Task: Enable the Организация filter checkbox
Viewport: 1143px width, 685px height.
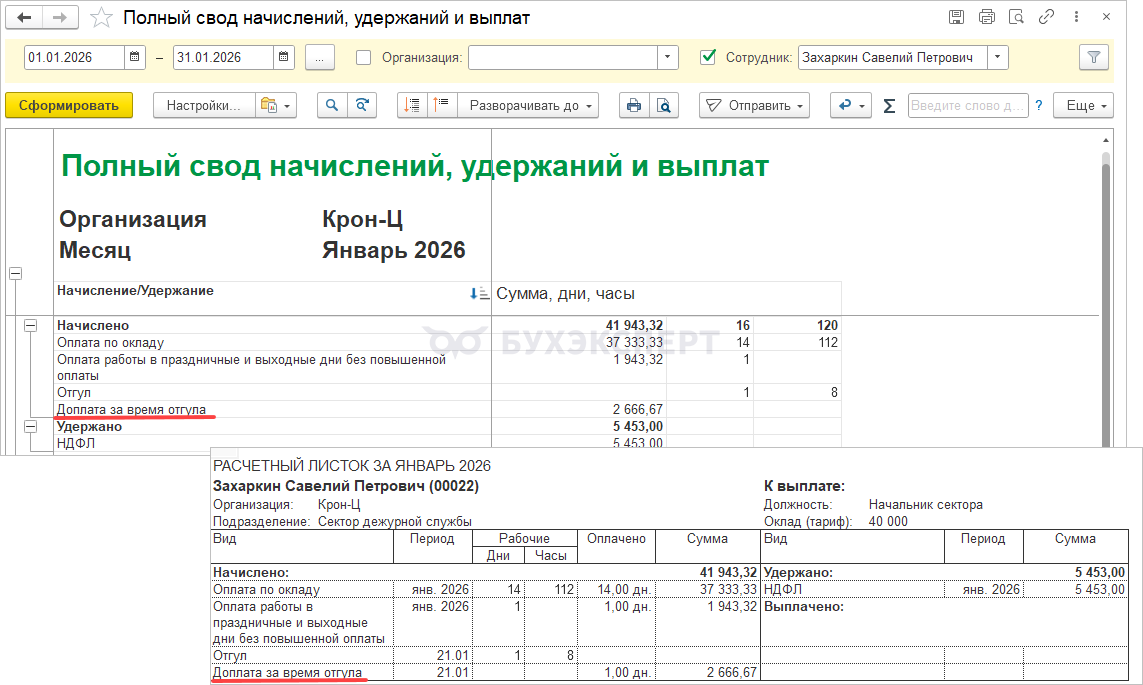Action: [364, 58]
